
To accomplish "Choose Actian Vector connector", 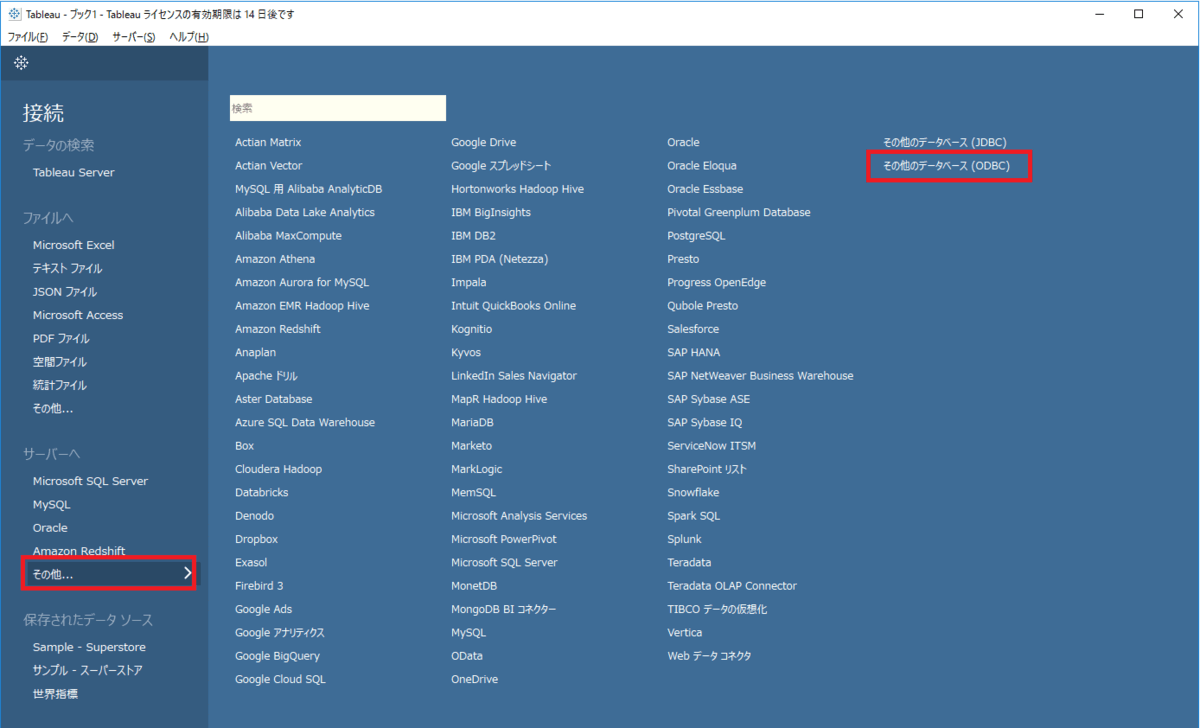I will (x=268, y=166).
